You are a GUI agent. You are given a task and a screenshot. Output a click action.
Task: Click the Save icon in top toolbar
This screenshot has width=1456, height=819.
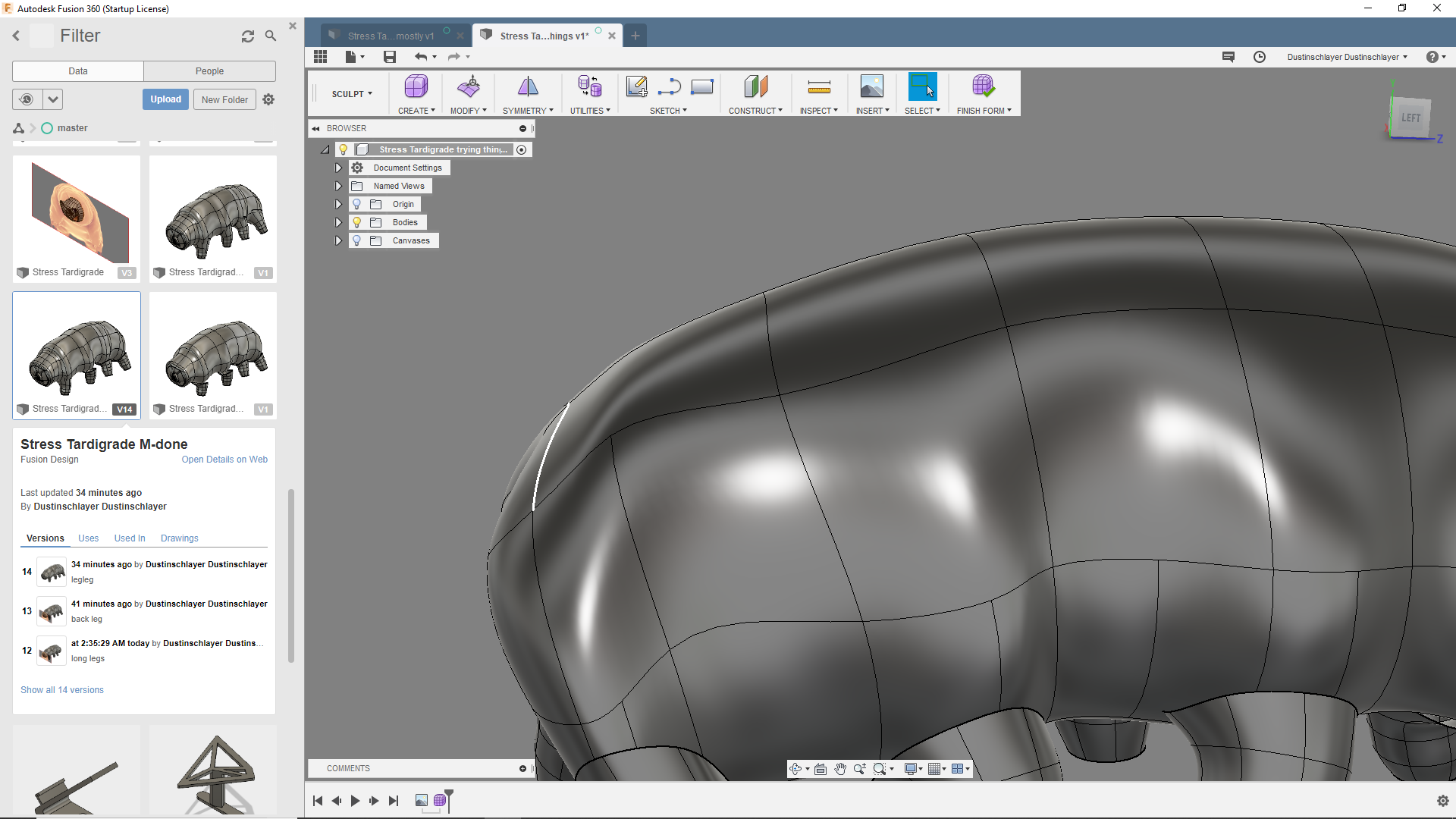pyautogui.click(x=390, y=57)
